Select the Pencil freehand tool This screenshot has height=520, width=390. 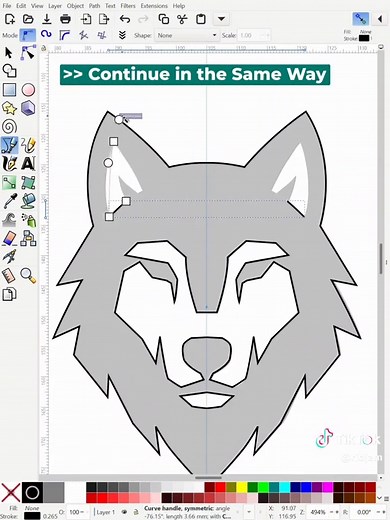click(x=28, y=145)
